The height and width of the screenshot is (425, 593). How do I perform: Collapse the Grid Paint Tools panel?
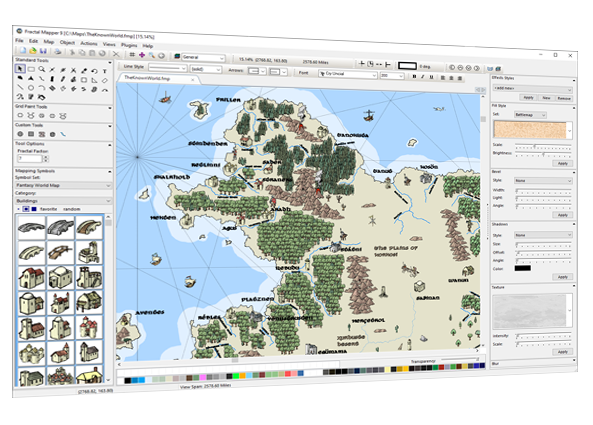point(110,108)
